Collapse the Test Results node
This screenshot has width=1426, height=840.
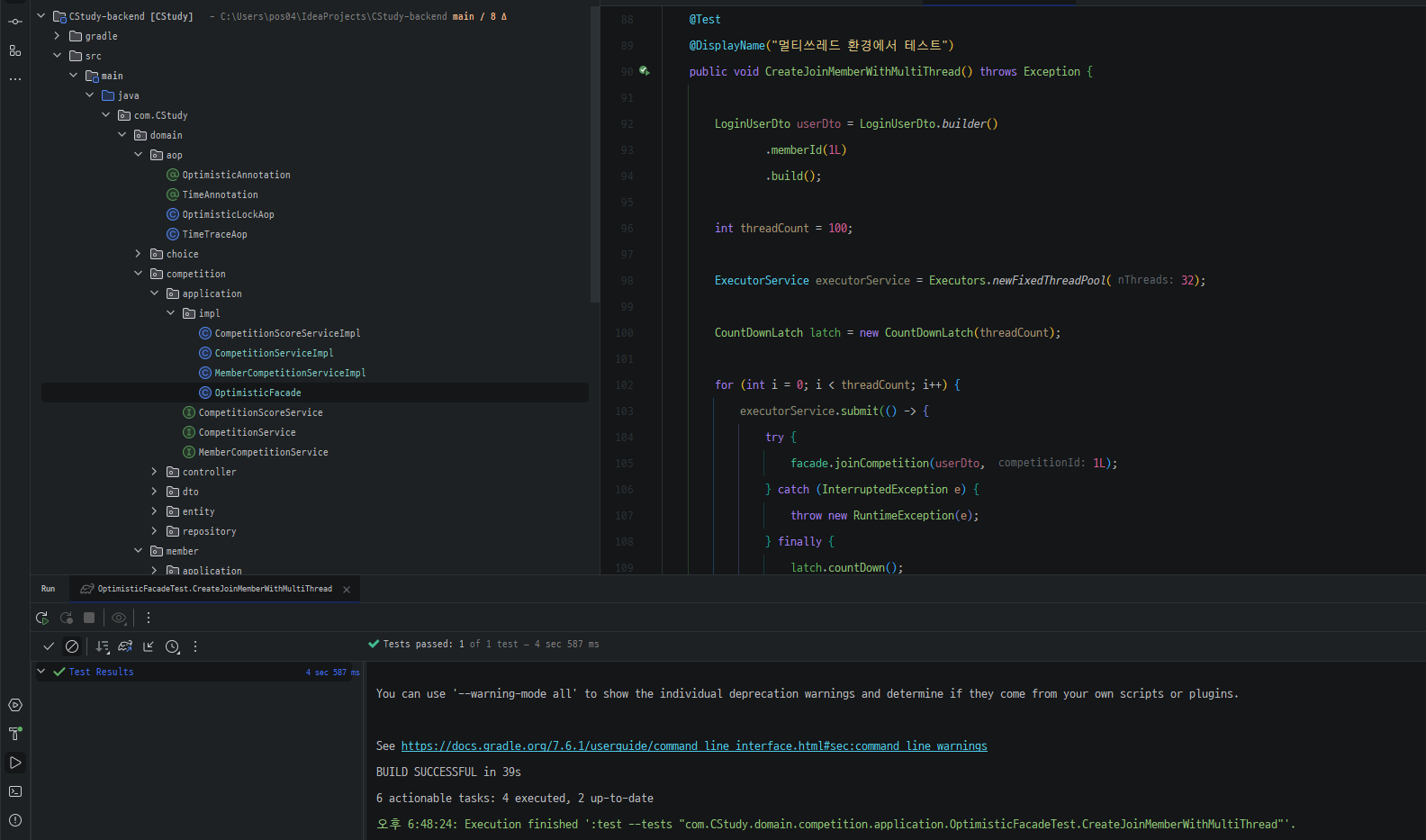pos(41,672)
